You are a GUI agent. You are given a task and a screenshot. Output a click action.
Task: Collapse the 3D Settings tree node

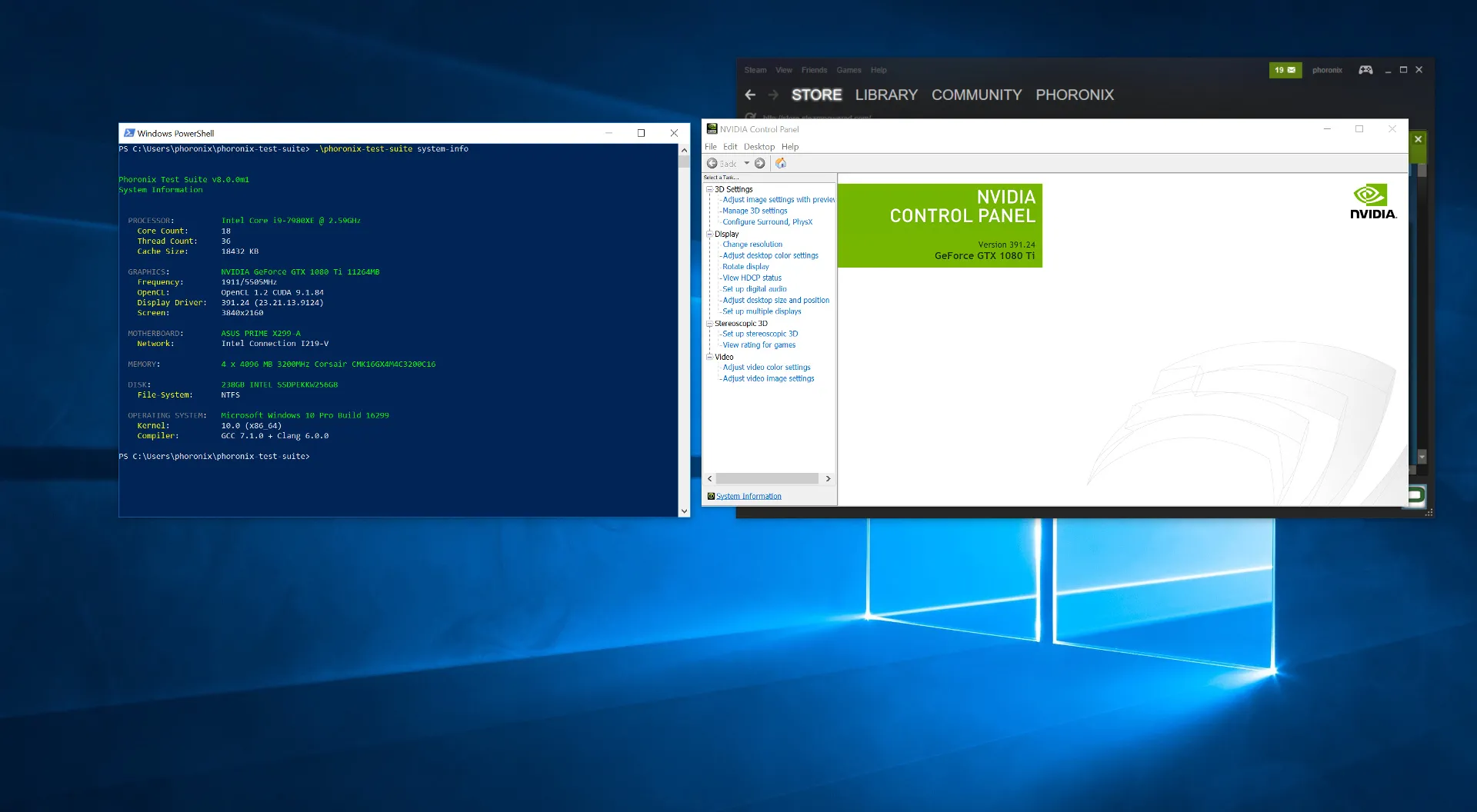(x=709, y=189)
